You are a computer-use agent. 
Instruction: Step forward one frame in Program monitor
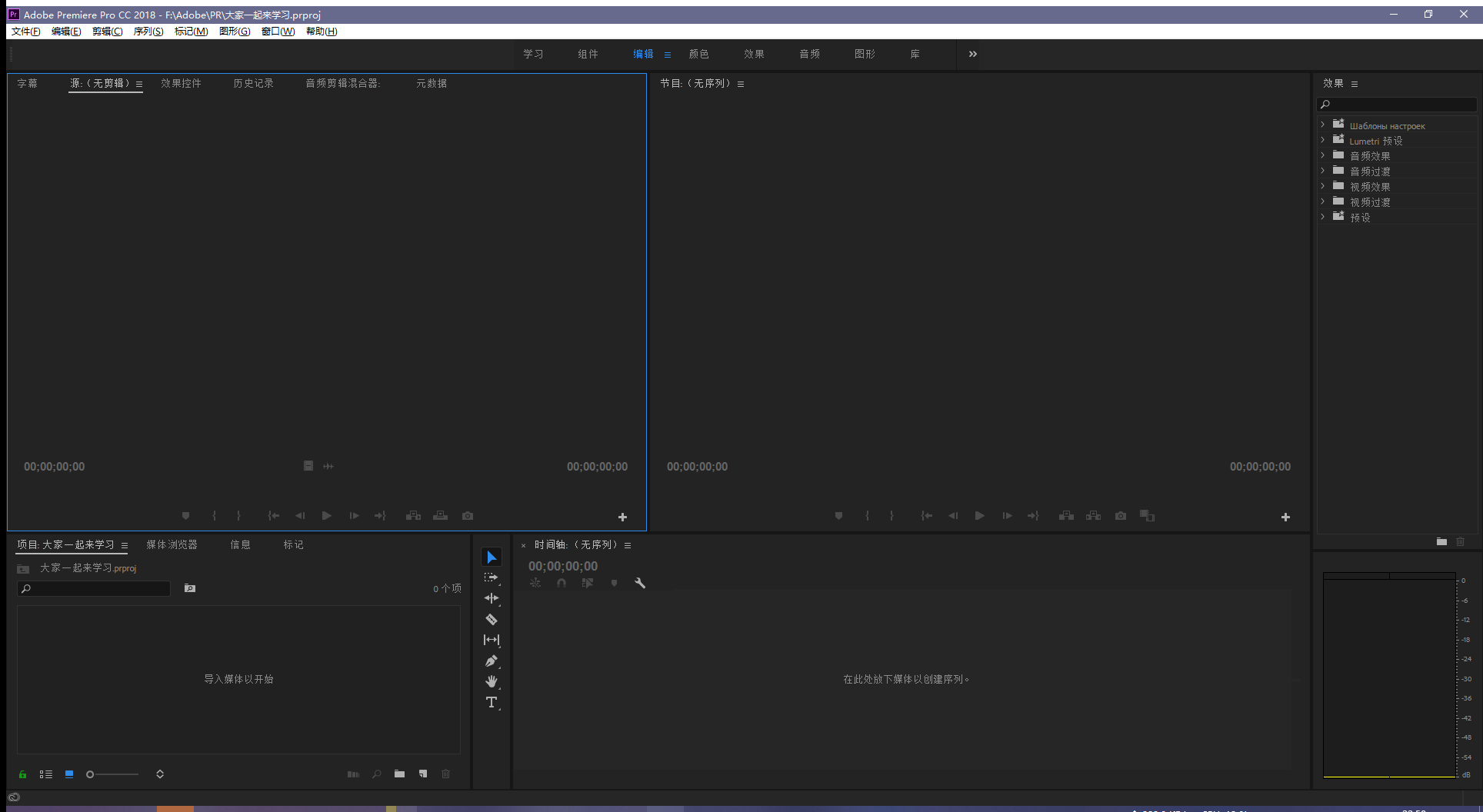1007,516
